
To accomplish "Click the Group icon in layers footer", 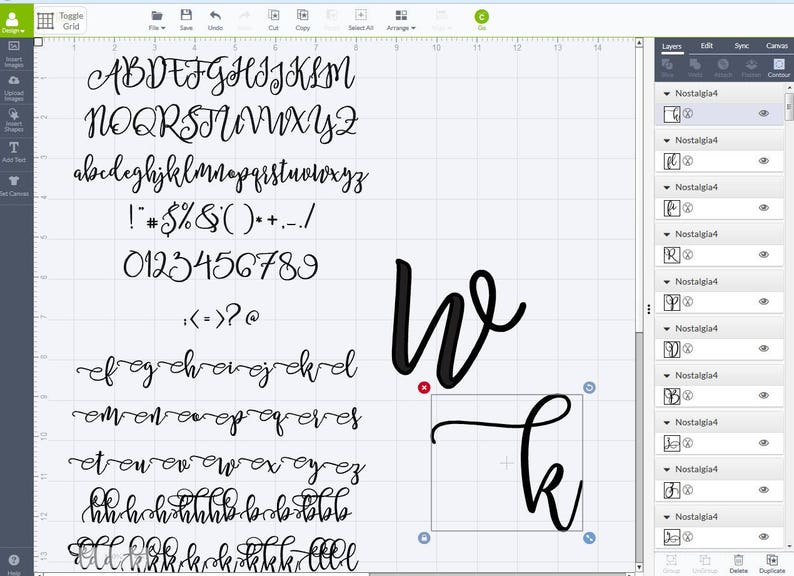I will 671,563.
